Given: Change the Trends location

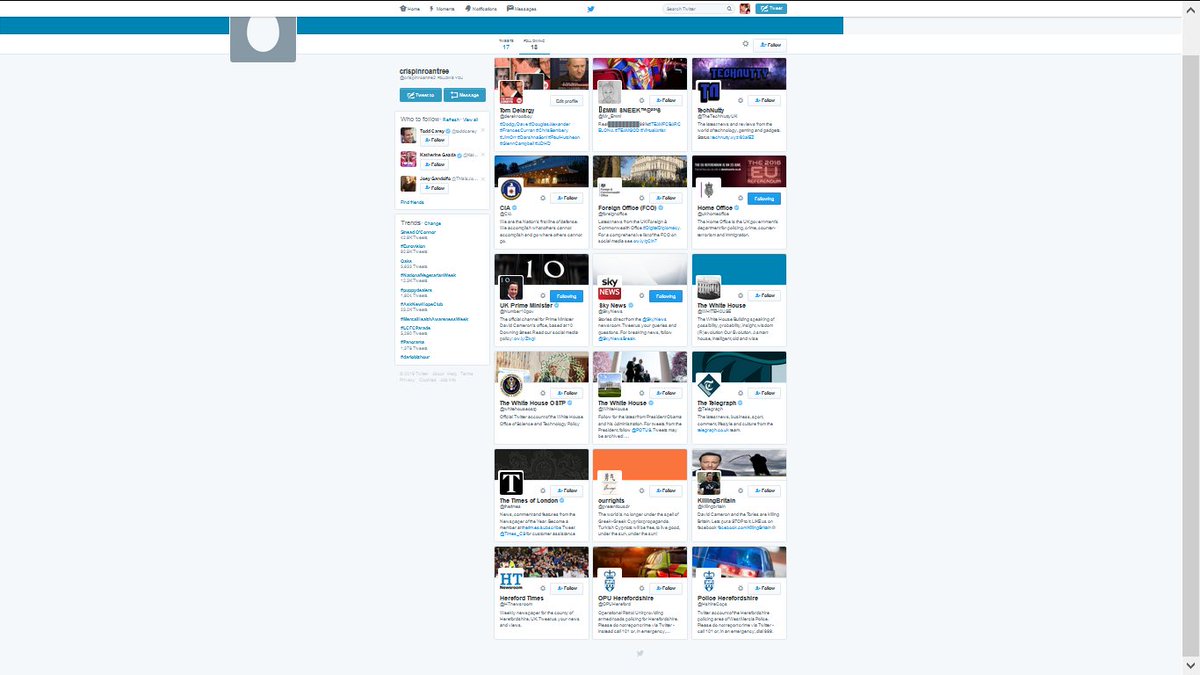Looking at the screenshot, I should (432, 223).
